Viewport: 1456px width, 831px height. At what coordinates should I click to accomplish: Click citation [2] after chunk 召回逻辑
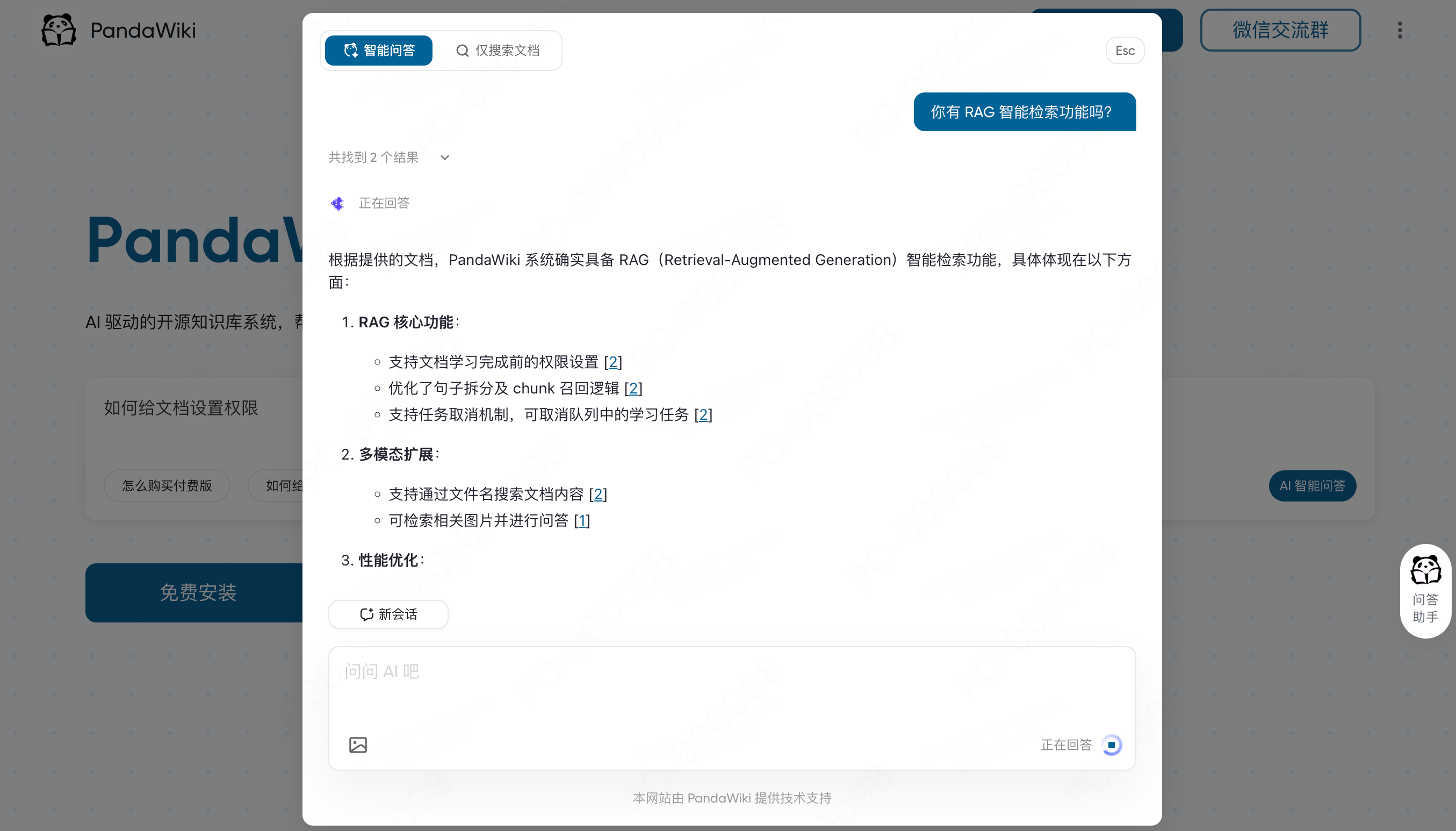[633, 388]
